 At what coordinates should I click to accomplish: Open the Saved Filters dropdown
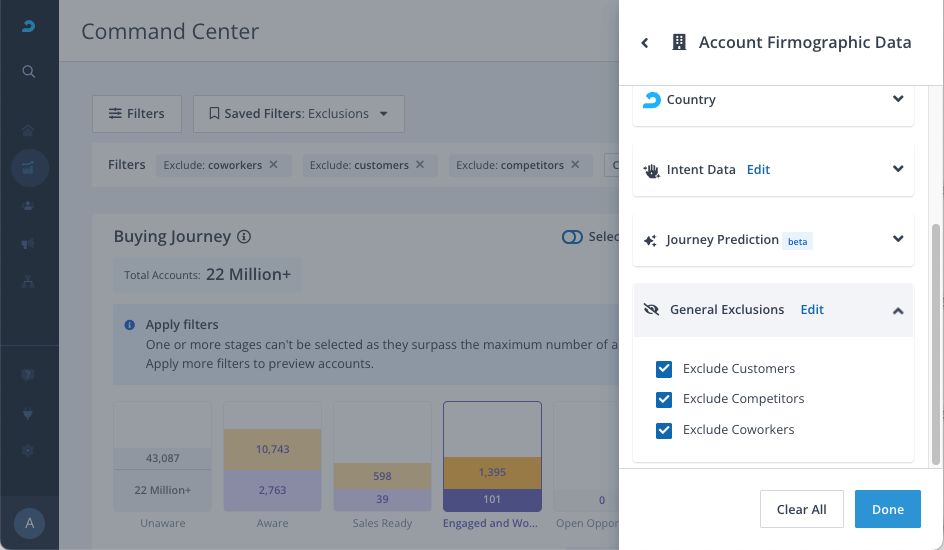pyautogui.click(x=298, y=114)
